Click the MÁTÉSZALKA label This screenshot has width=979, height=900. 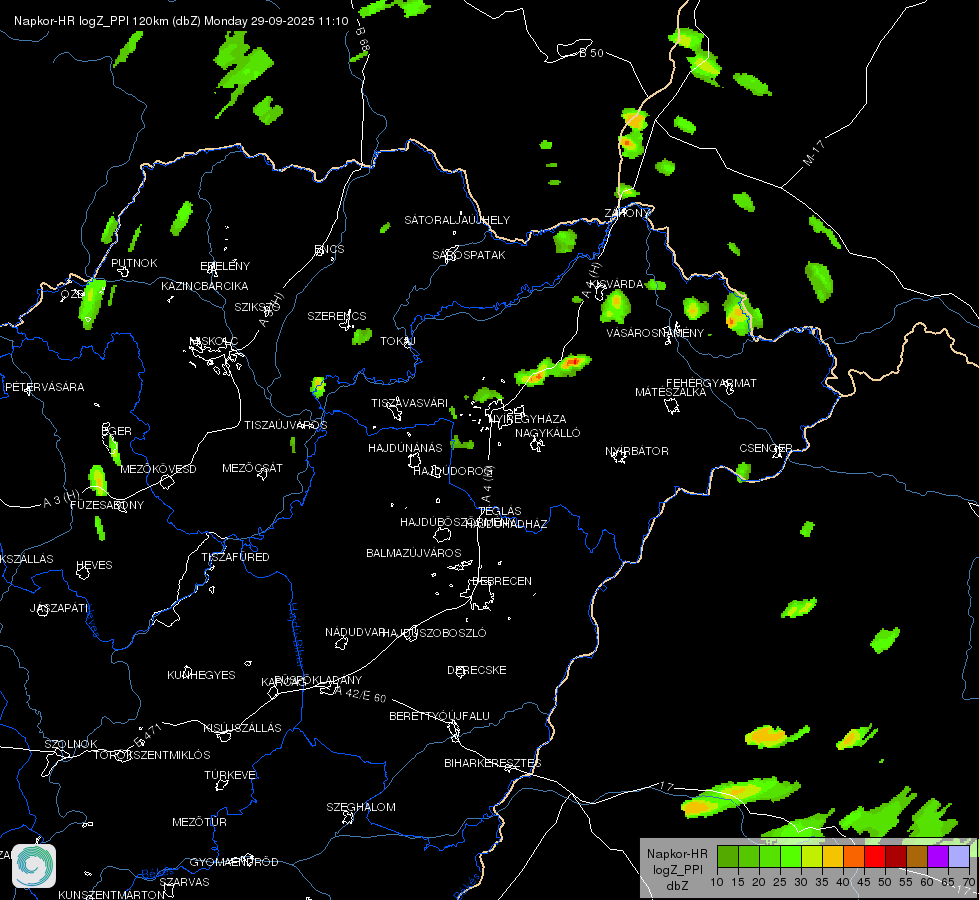[671, 392]
